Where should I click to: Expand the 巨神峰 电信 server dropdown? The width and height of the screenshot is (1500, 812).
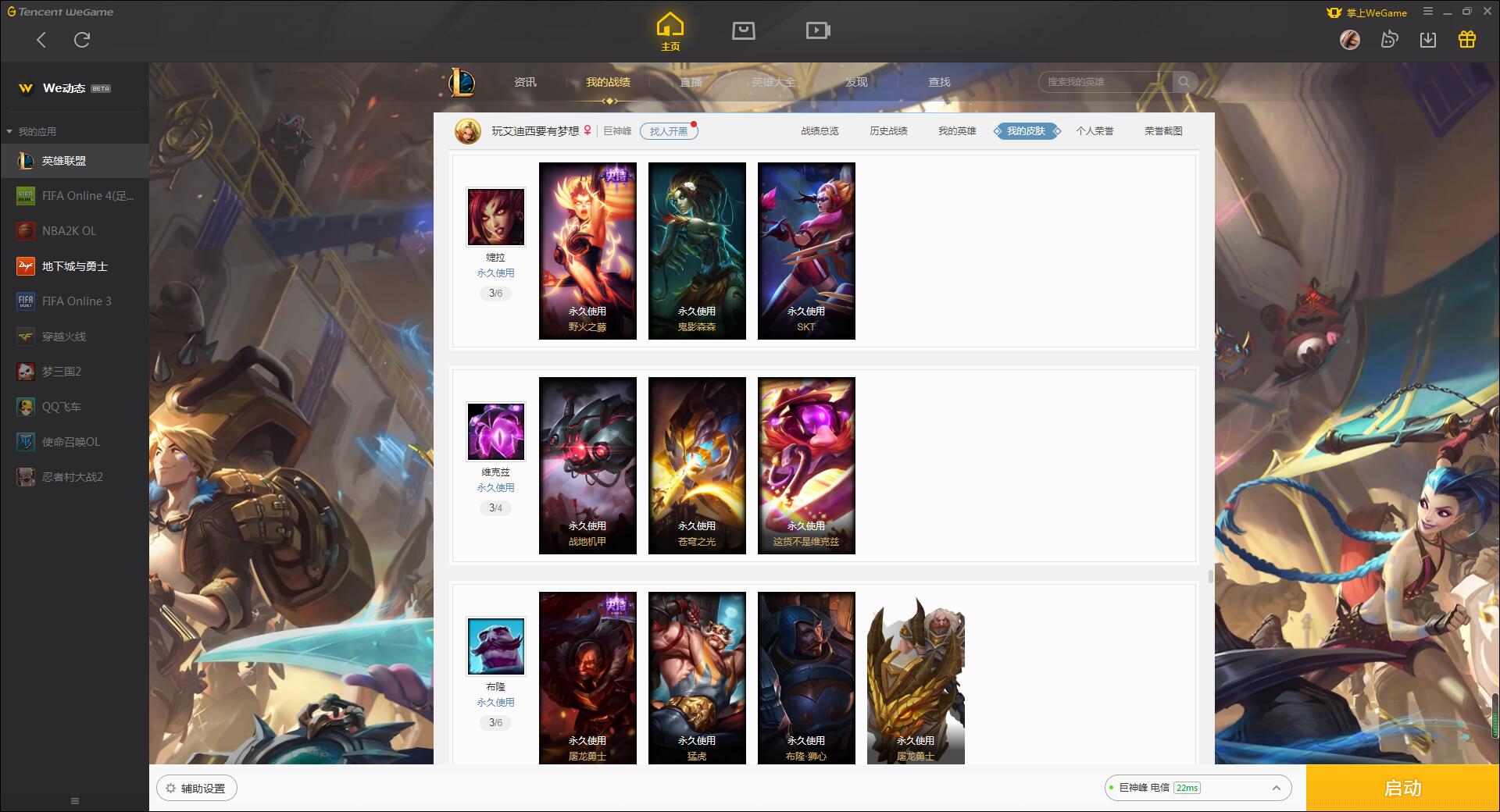click(x=1198, y=788)
